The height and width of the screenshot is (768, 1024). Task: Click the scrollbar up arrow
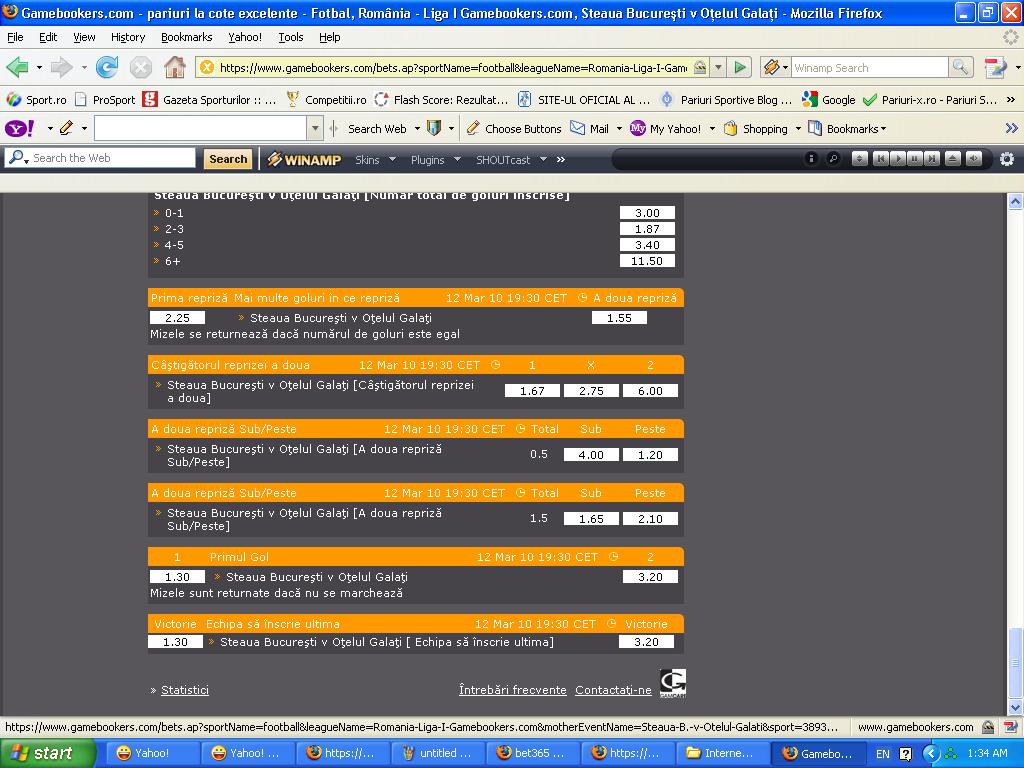(x=1015, y=201)
